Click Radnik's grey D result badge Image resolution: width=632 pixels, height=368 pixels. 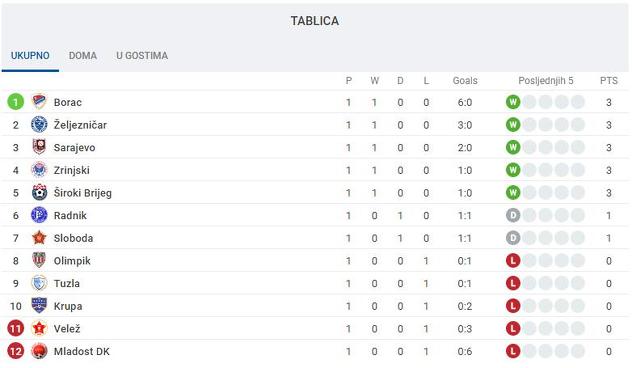[x=513, y=215]
